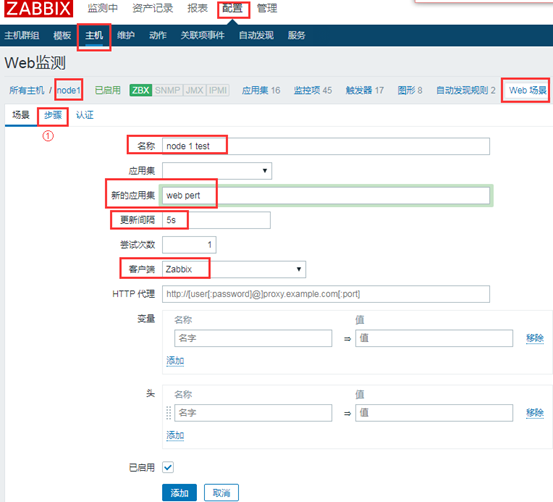Click the 取消 cancel button
Viewport: 553px width, 502px height.
pos(221,492)
